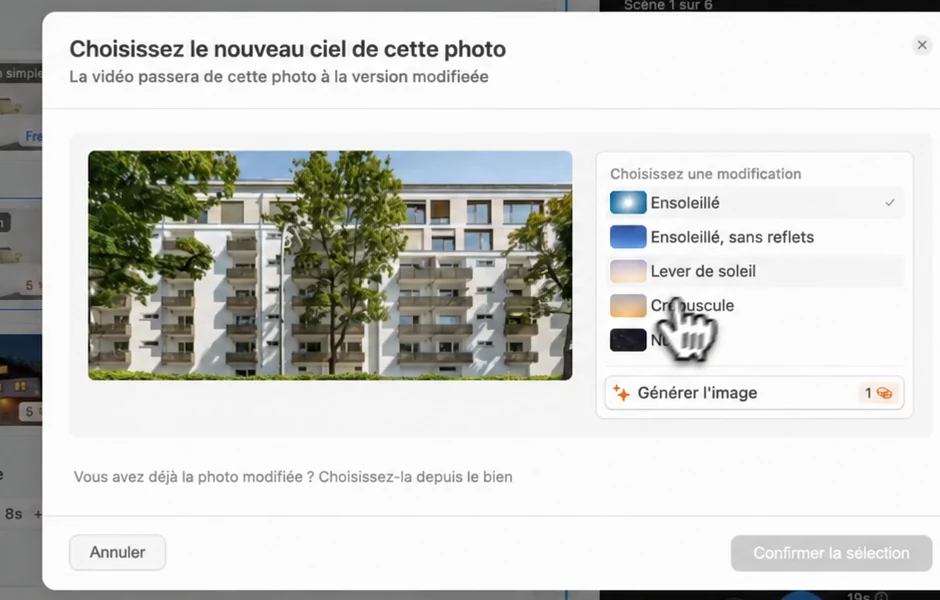Select the Ensoleillé sky swatch icon
The image size is (940, 600).
coord(628,203)
